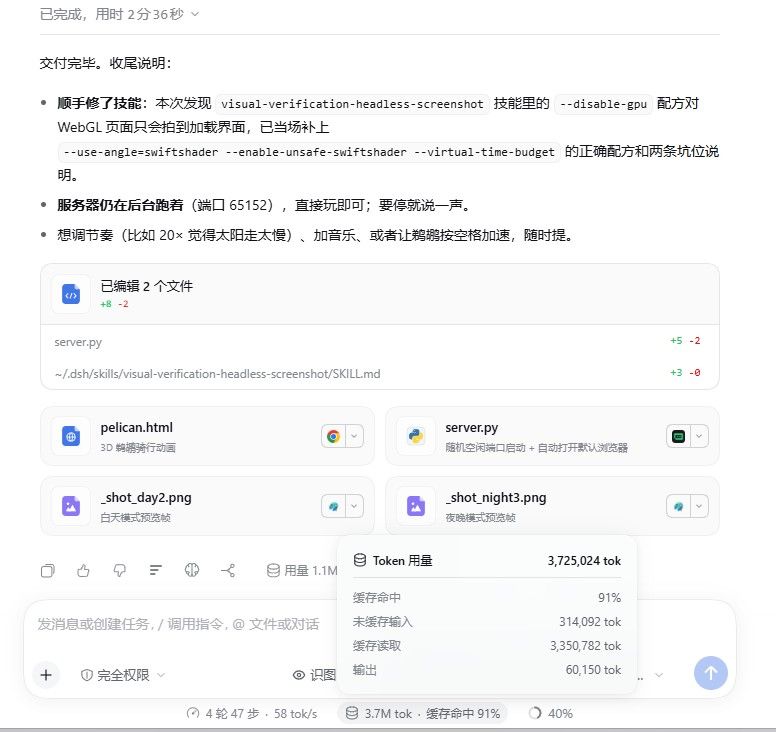Expand the open-with dropdown for _shot_night3.png

(x=699, y=506)
